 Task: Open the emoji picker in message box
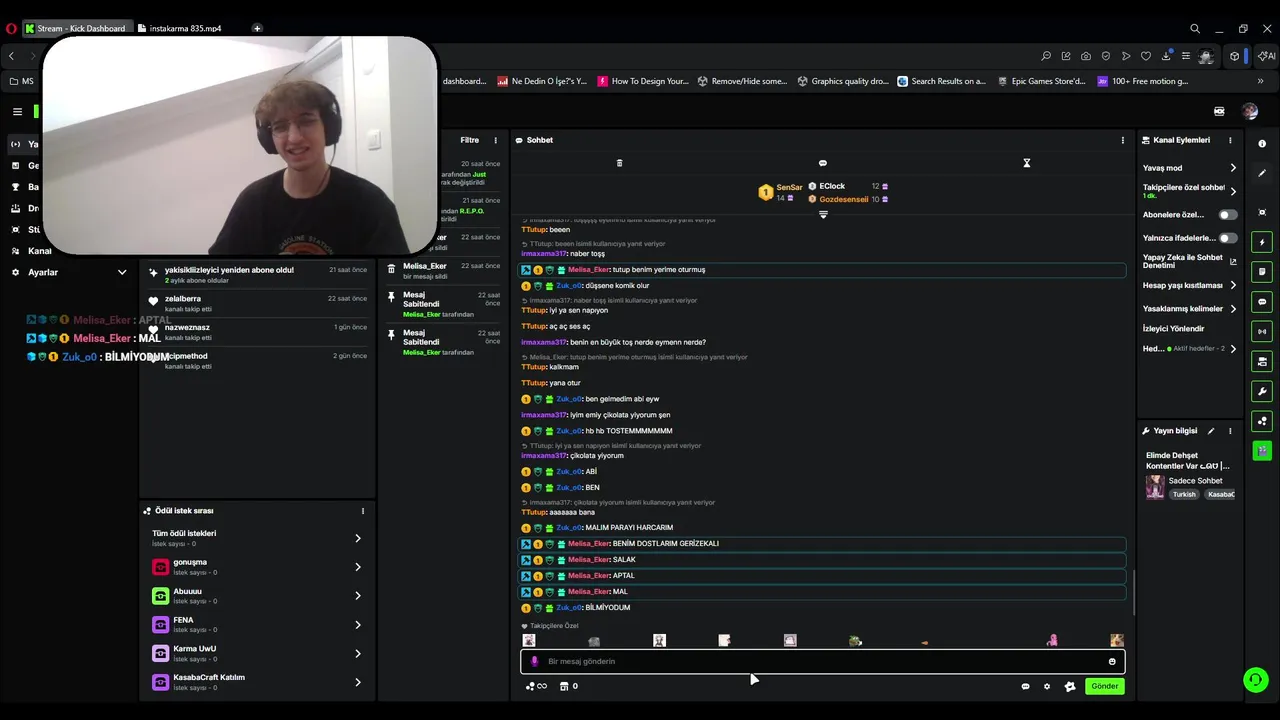[1112, 661]
